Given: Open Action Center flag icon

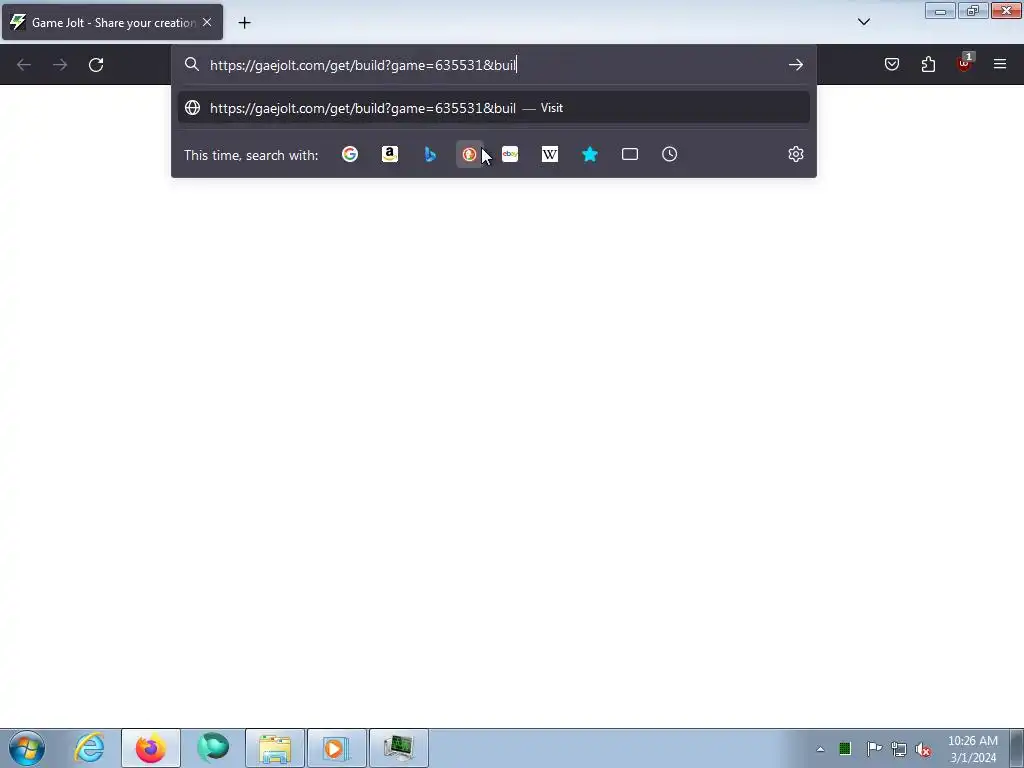Looking at the screenshot, I should (874, 748).
